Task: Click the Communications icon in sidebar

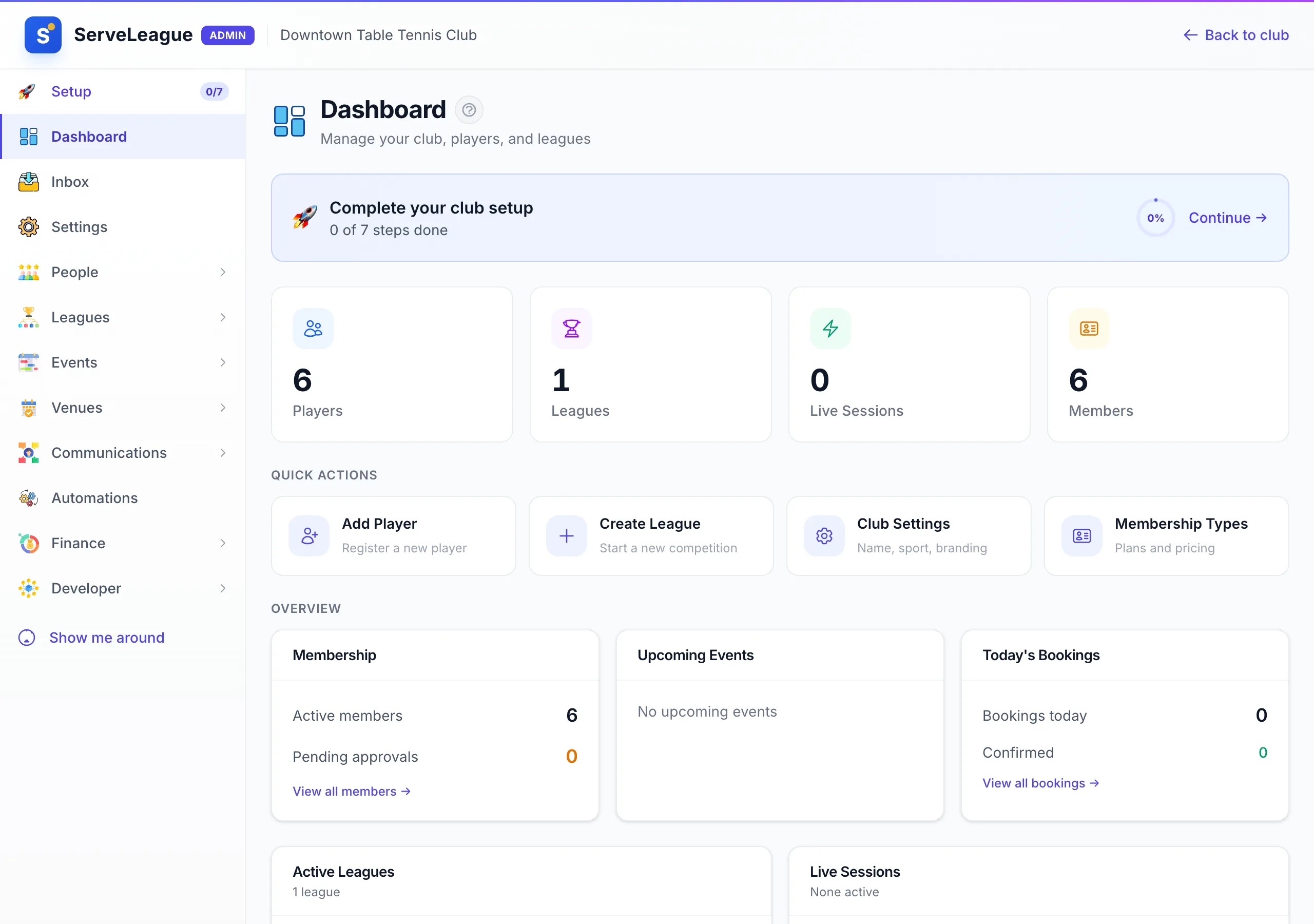Action: coord(29,453)
